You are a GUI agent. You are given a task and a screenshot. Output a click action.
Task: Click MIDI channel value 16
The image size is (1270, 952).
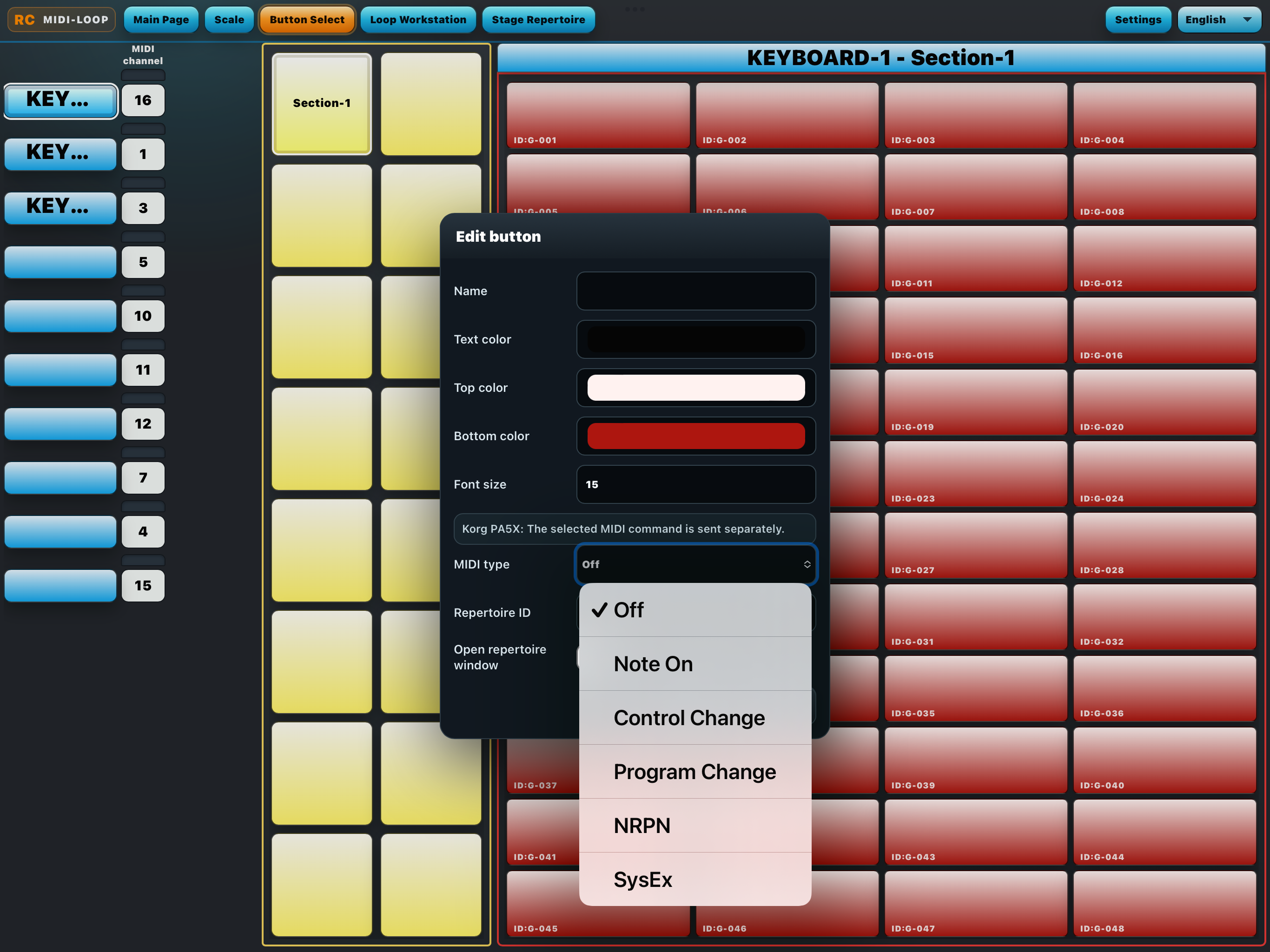click(x=143, y=100)
